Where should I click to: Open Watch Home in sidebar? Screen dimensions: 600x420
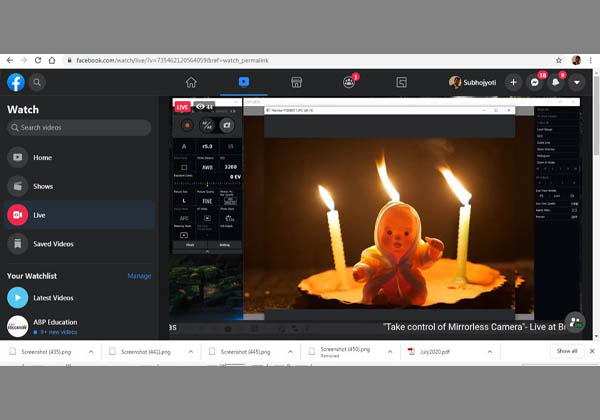pos(79,157)
